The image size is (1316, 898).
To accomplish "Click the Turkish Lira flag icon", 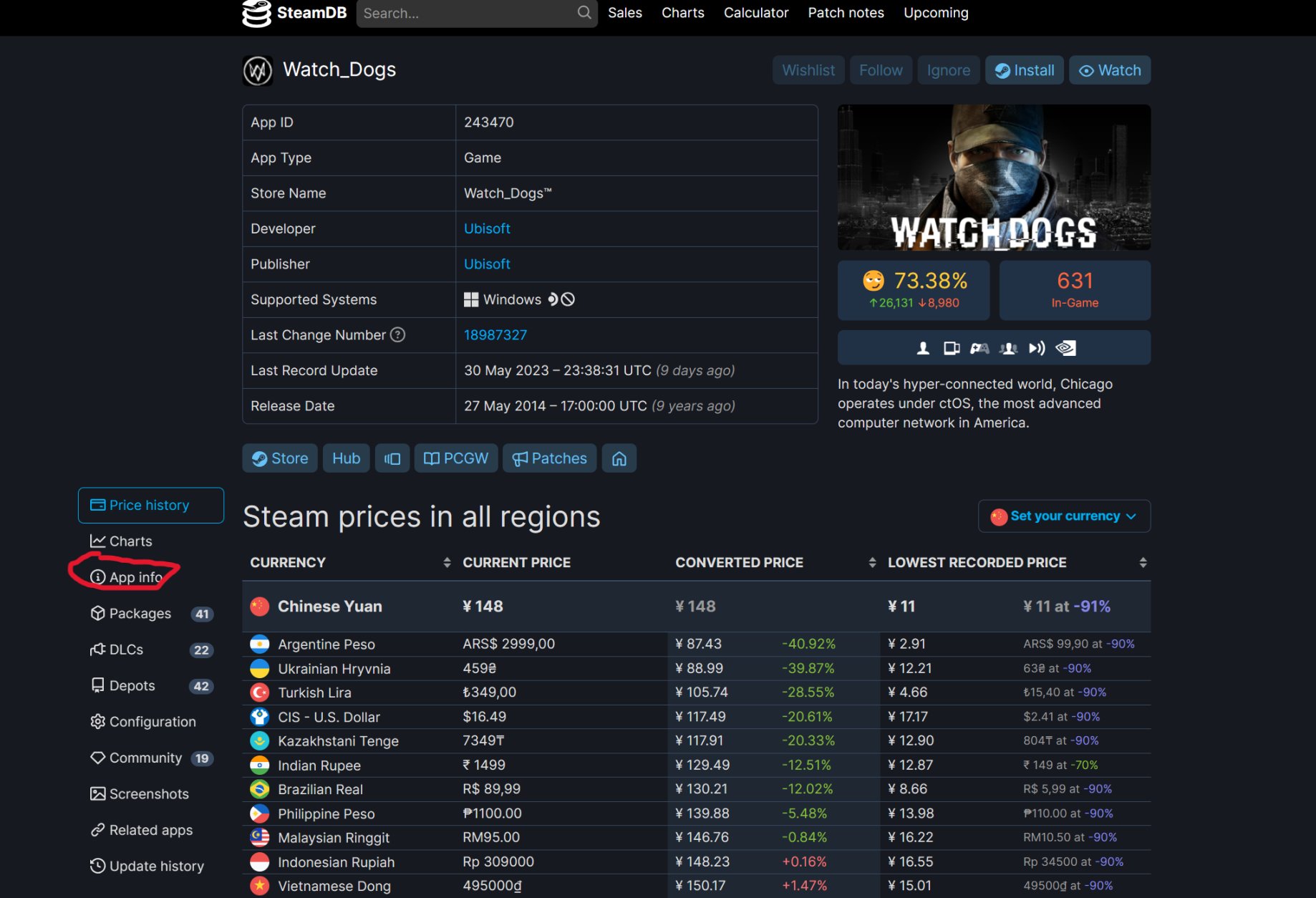I will [259, 692].
